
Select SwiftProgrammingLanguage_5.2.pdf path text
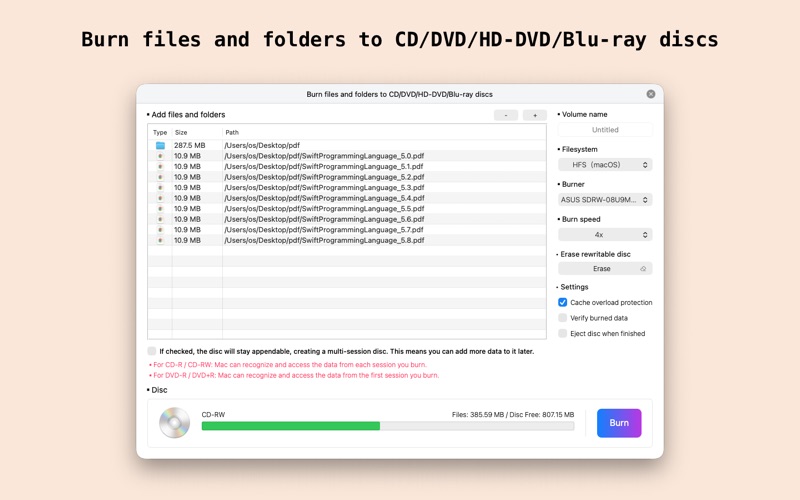coord(324,177)
